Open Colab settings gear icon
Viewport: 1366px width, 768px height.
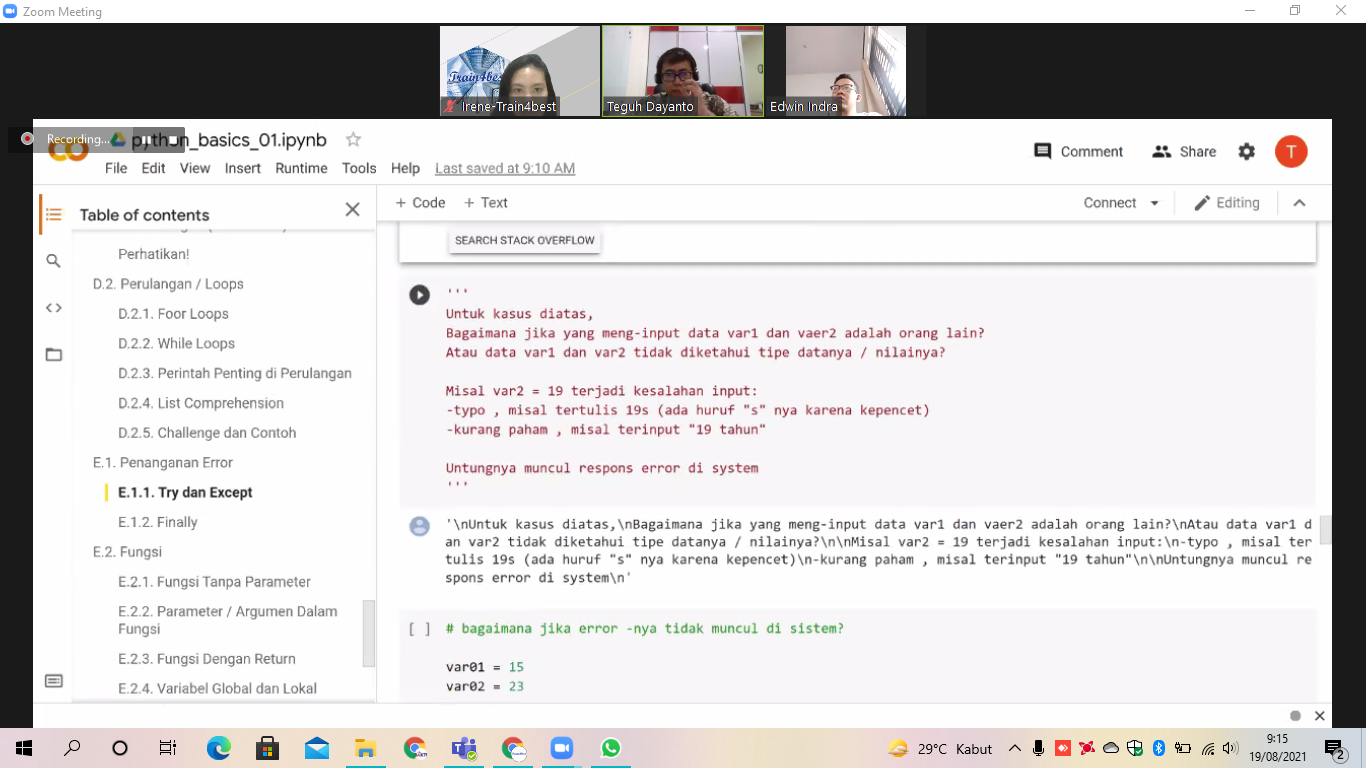click(1246, 152)
